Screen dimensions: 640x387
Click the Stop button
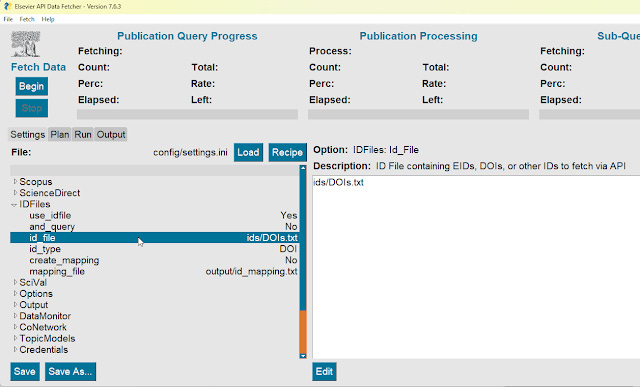tap(31, 108)
